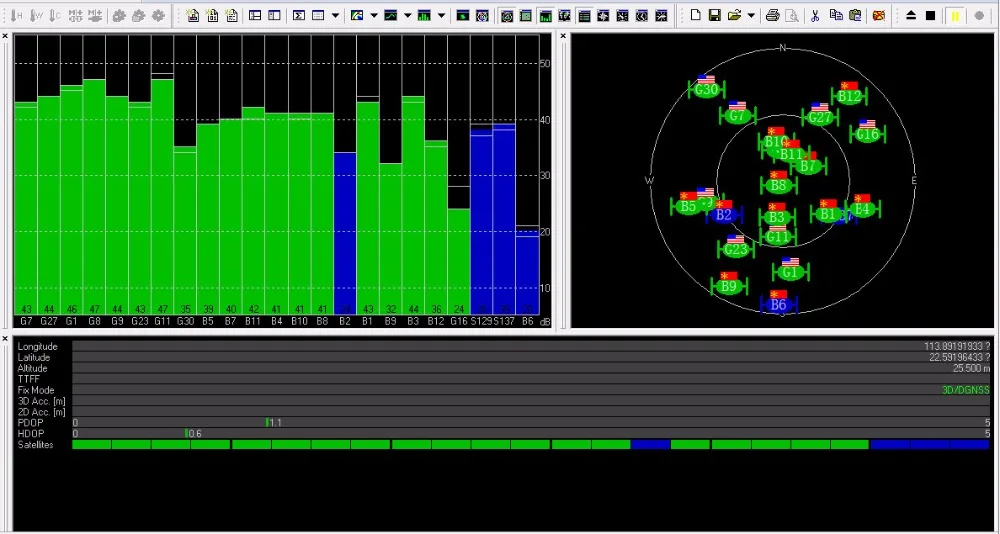Image resolution: width=1000 pixels, height=534 pixels.
Task: Expand the table view dropdown arrow
Action: 335,15
